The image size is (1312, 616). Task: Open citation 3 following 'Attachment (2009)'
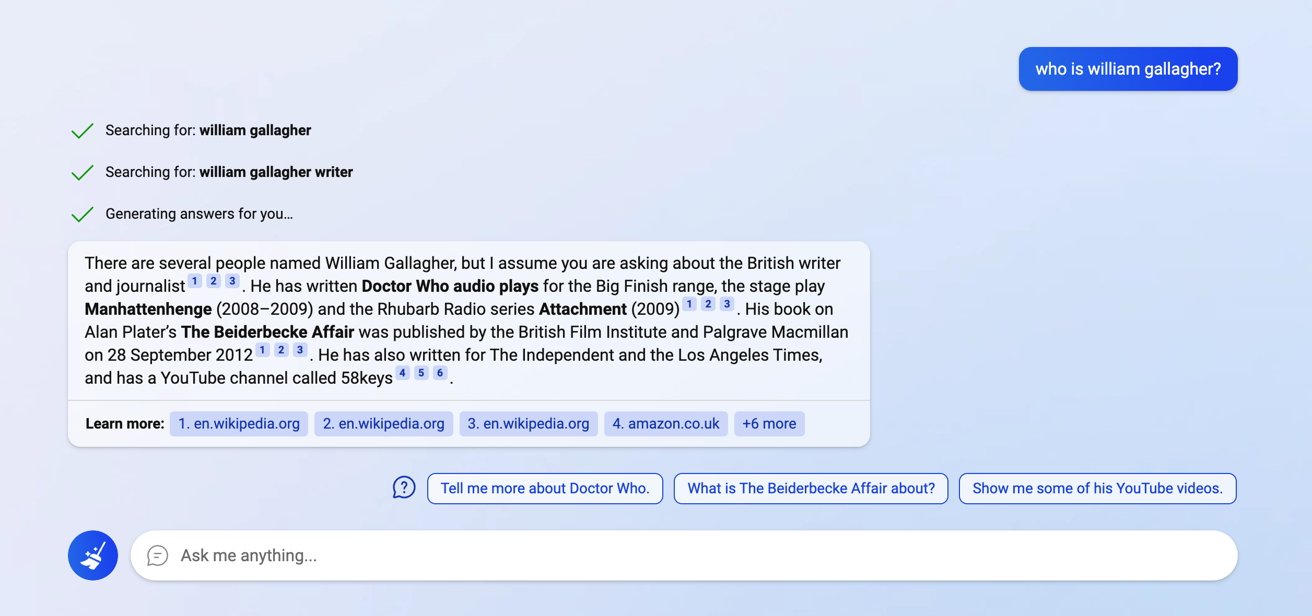pyautogui.click(x=727, y=304)
